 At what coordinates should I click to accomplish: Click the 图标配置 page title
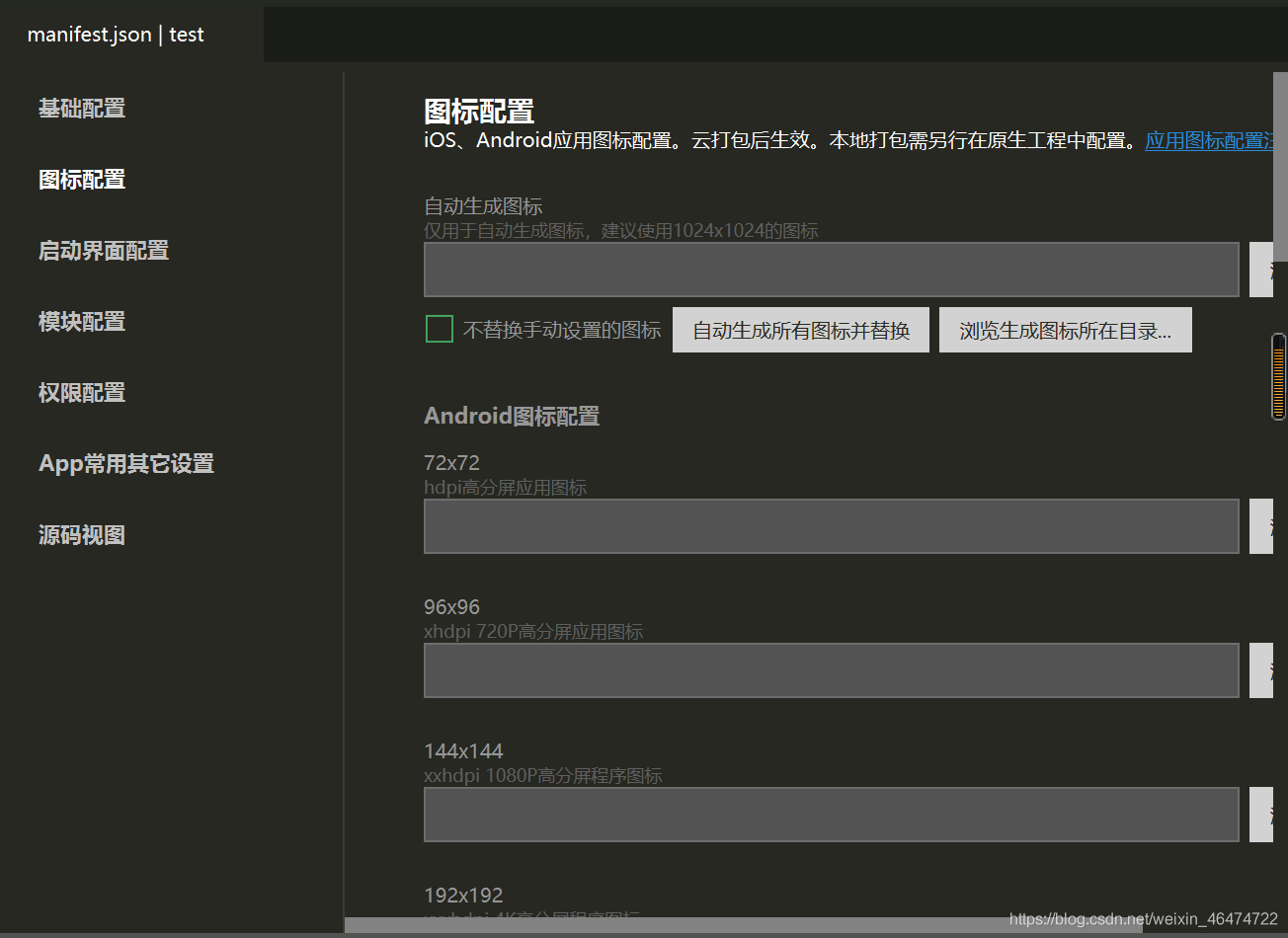click(x=479, y=112)
